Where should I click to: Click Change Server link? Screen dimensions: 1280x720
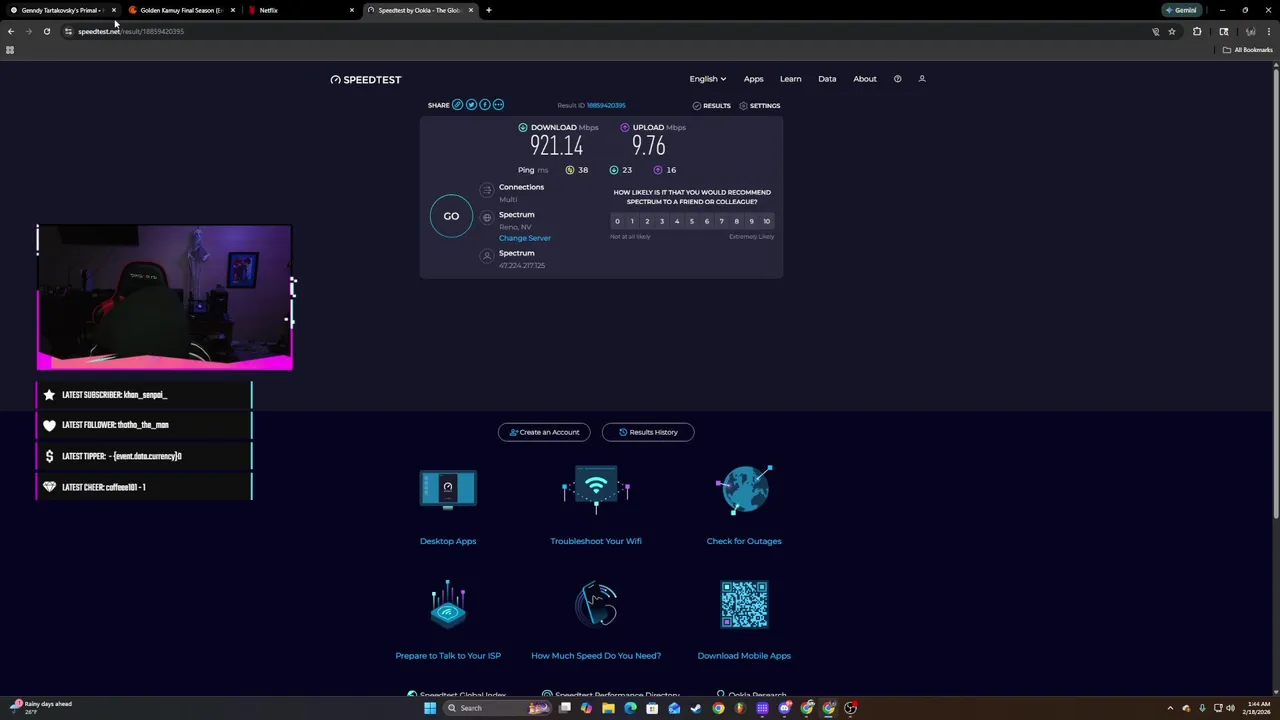[x=525, y=238]
